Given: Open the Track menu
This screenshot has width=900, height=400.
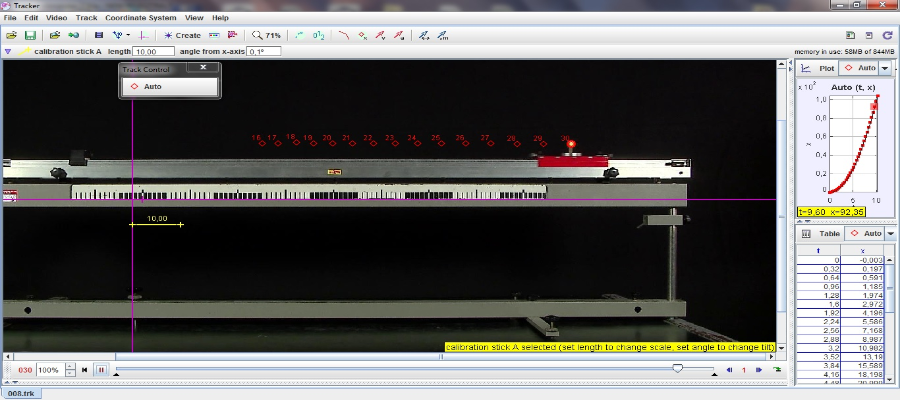Looking at the screenshot, I should (x=87, y=18).
